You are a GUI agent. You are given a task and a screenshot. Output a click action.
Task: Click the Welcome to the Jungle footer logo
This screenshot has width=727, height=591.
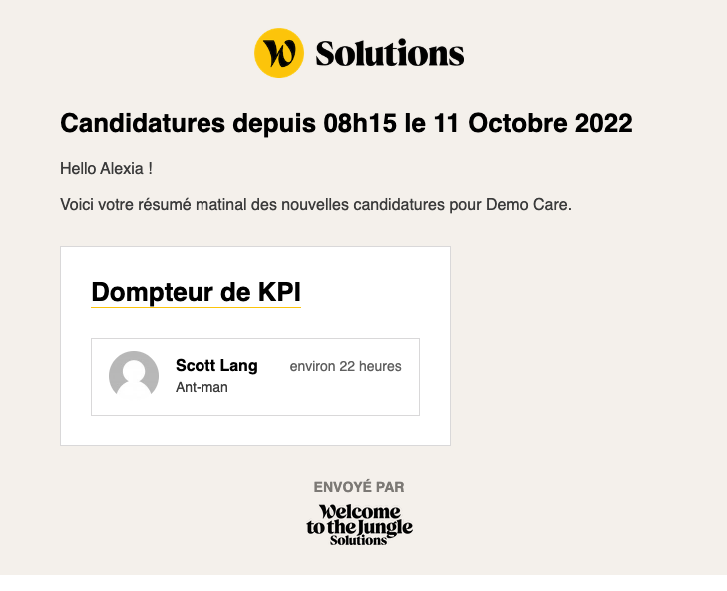click(359, 520)
